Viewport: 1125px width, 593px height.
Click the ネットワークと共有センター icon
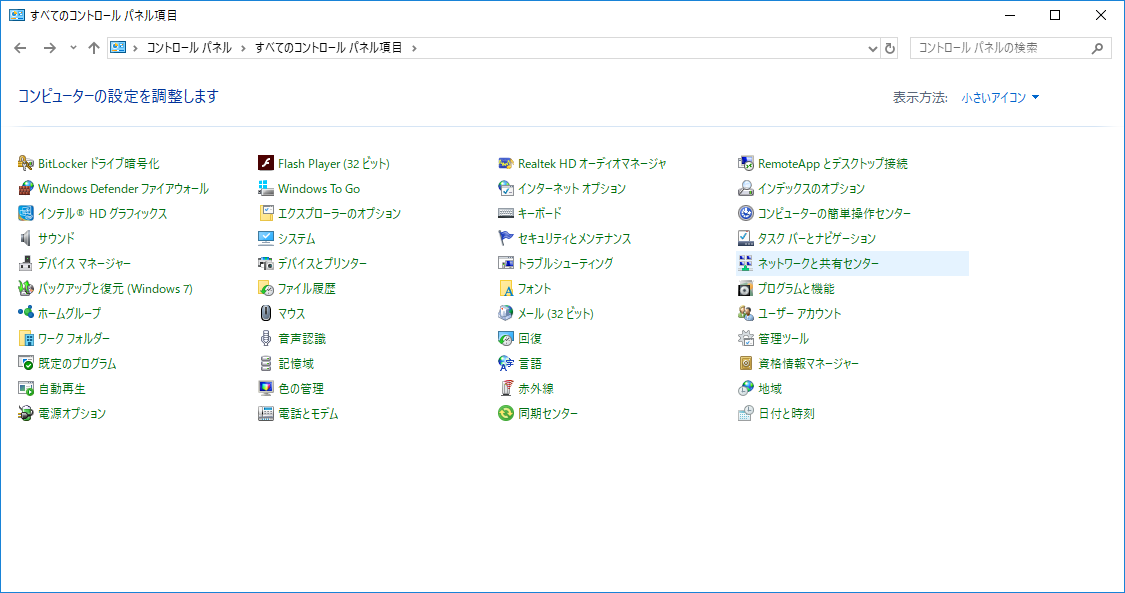(746, 263)
